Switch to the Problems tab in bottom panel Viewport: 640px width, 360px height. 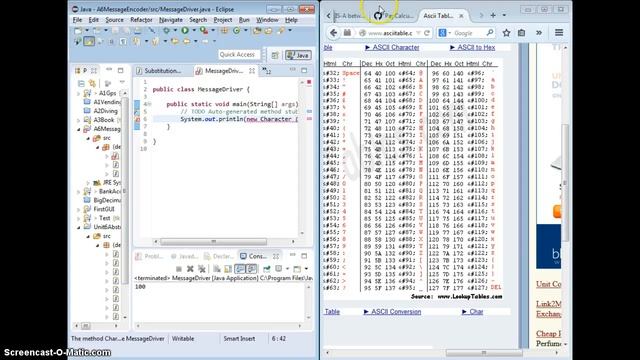point(149,256)
